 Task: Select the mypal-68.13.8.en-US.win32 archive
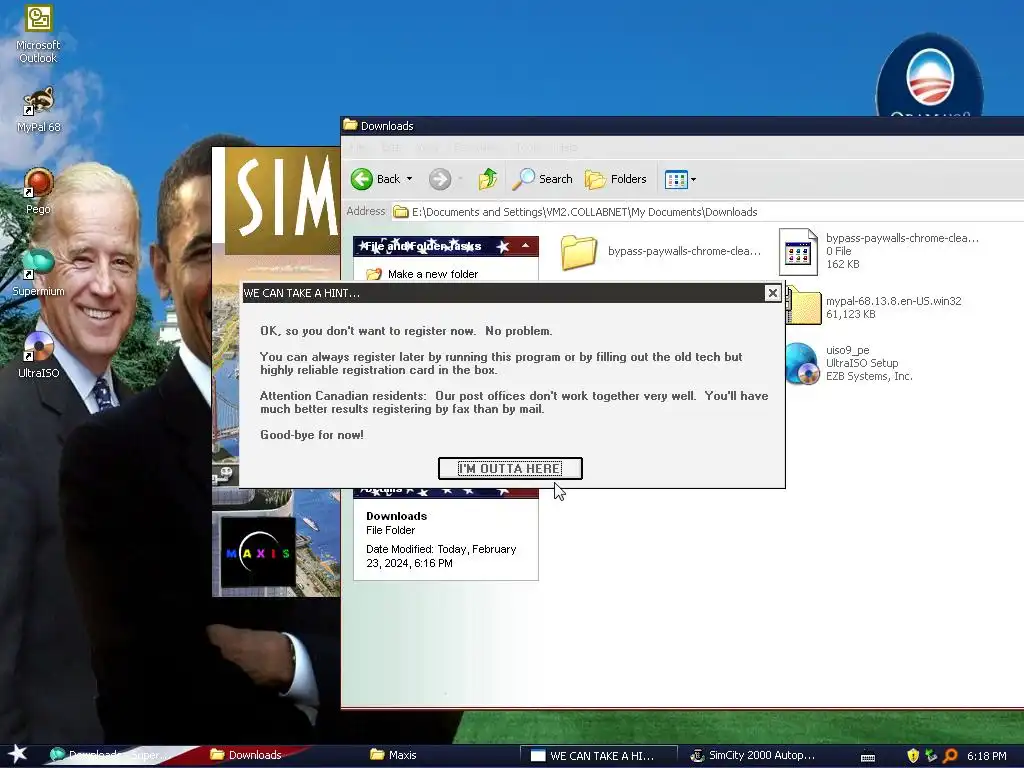click(875, 307)
